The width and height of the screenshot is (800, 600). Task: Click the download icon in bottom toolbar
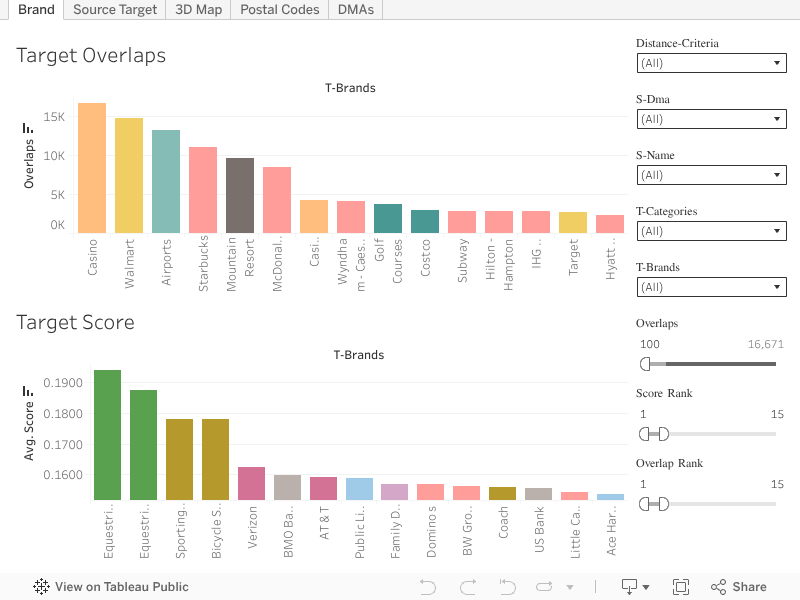point(631,587)
